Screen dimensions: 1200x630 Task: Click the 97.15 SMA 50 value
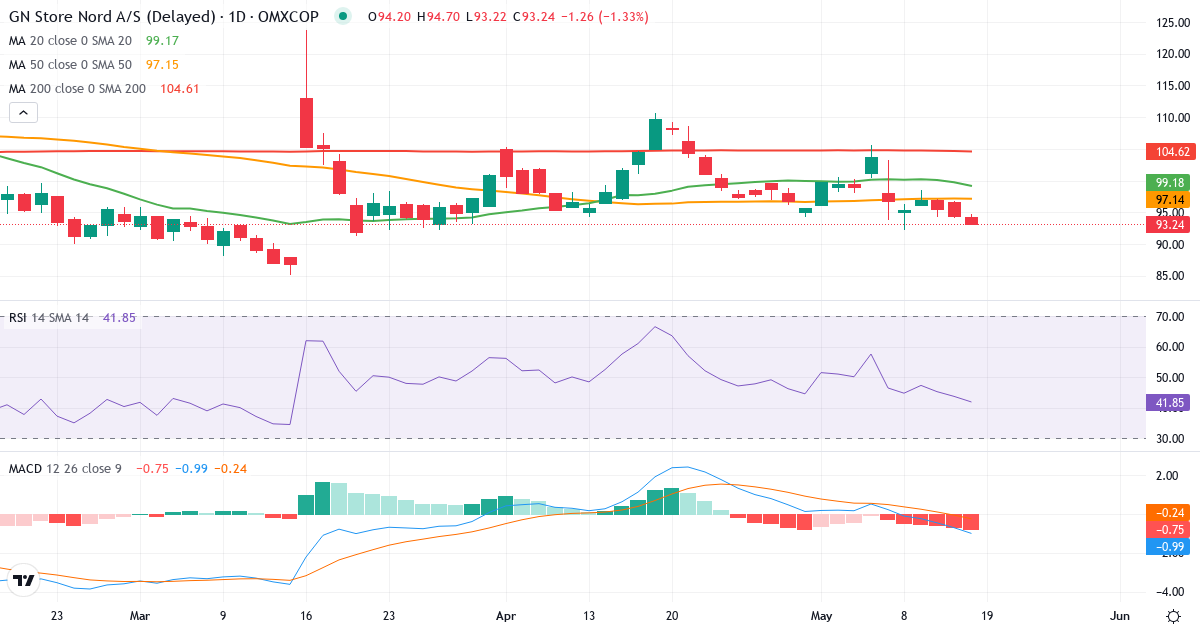coord(162,65)
